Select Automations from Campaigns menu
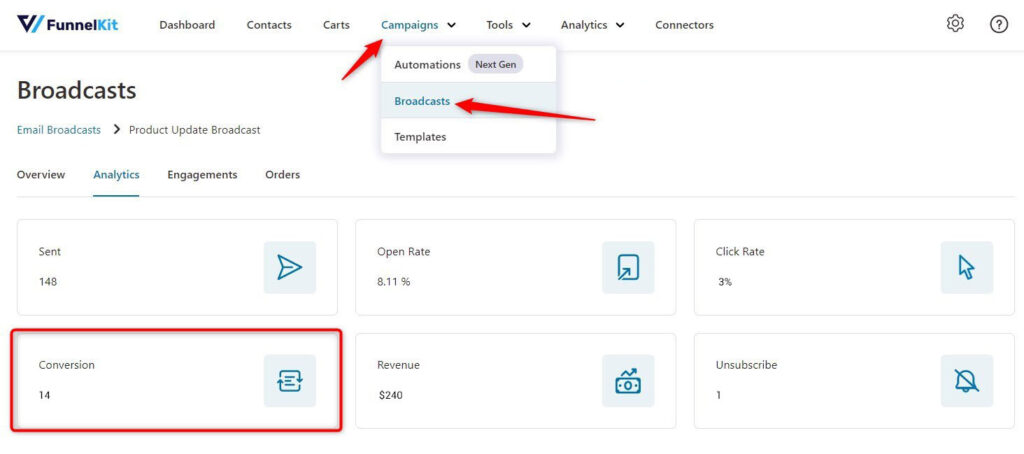This screenshot has width=1024, height=454. click(468, 65)
